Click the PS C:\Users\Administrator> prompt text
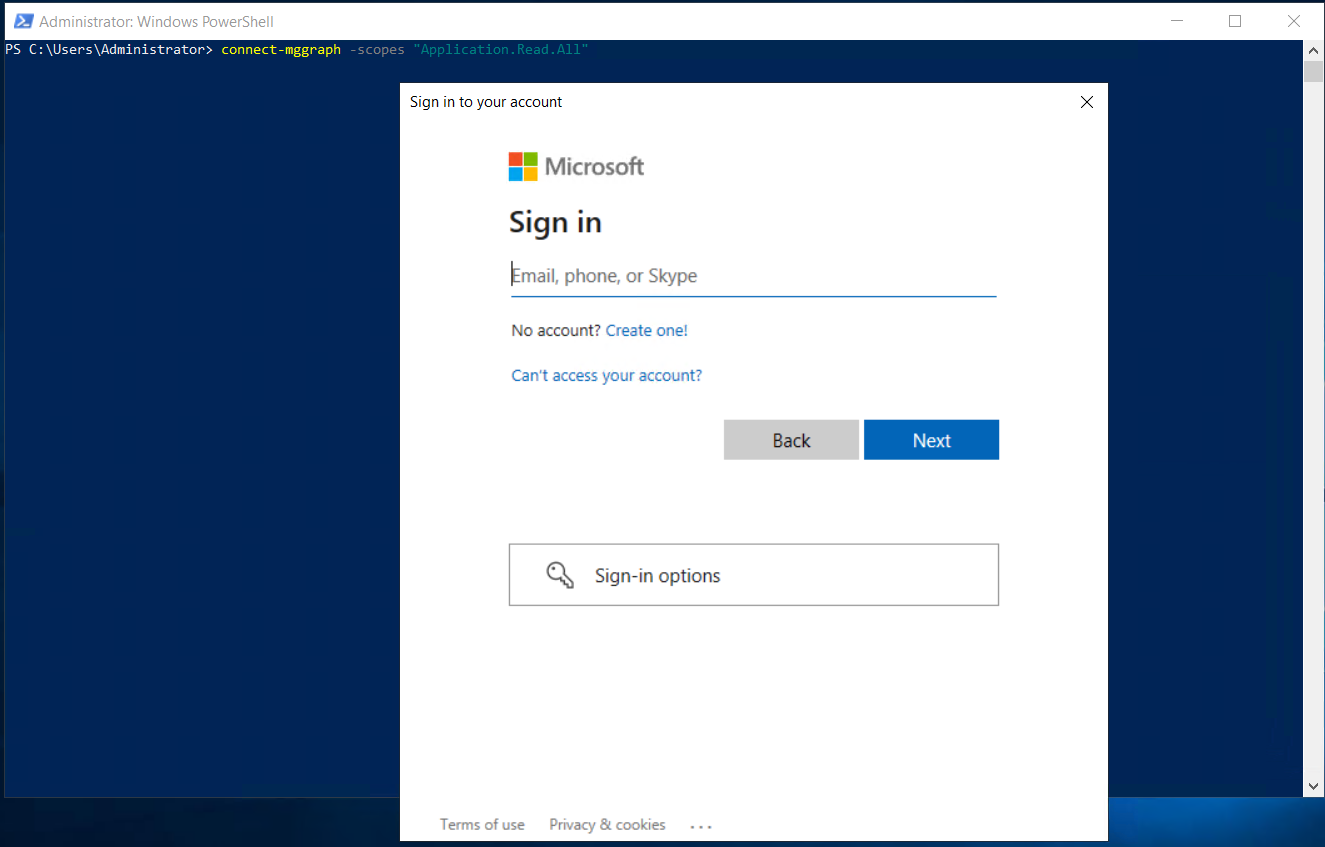Viewport: 1325px width, 847px height. pyautogui.click(x=109, y=50)
